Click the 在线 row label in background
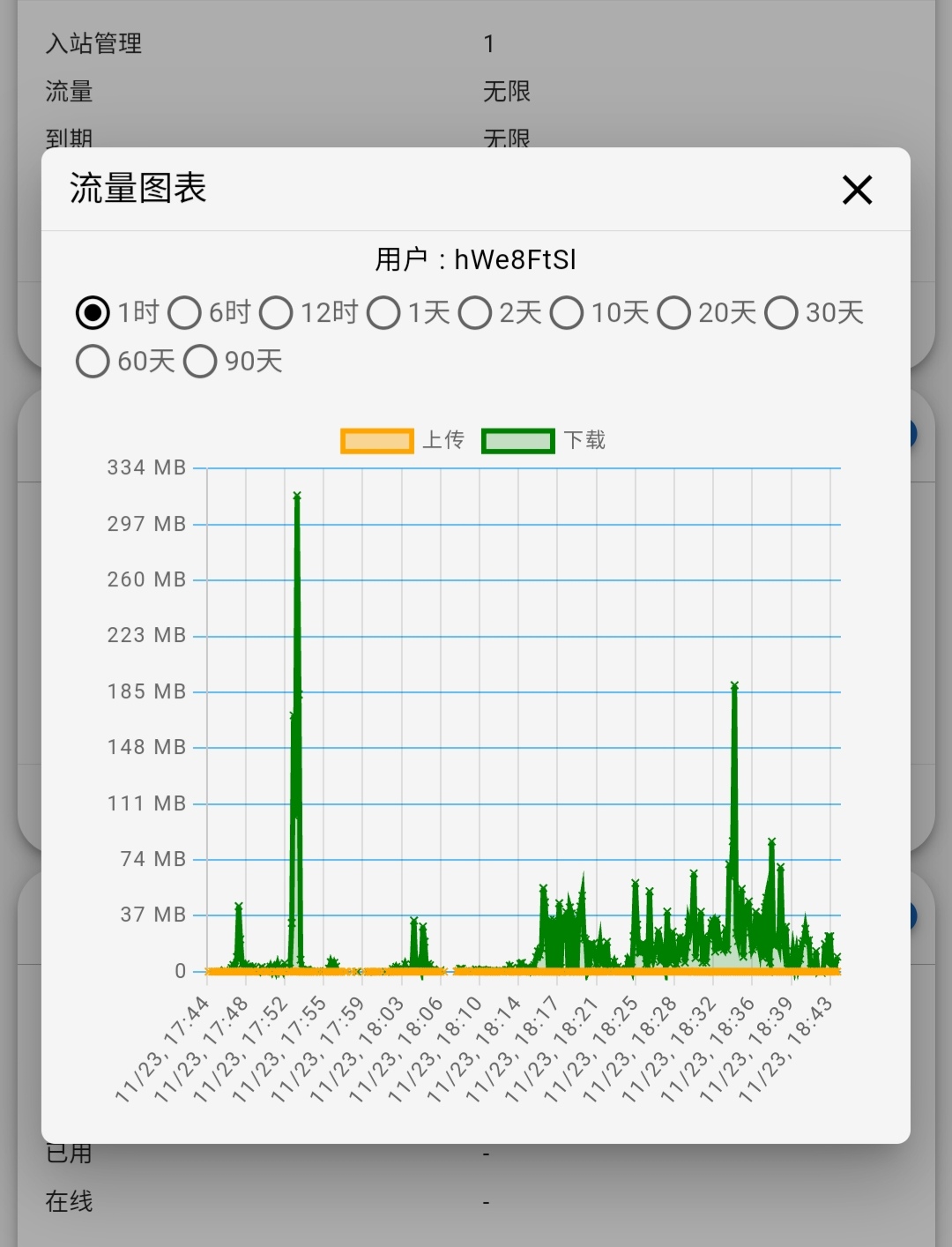This screenshot has height=1247, width=952. (69, 1201)
